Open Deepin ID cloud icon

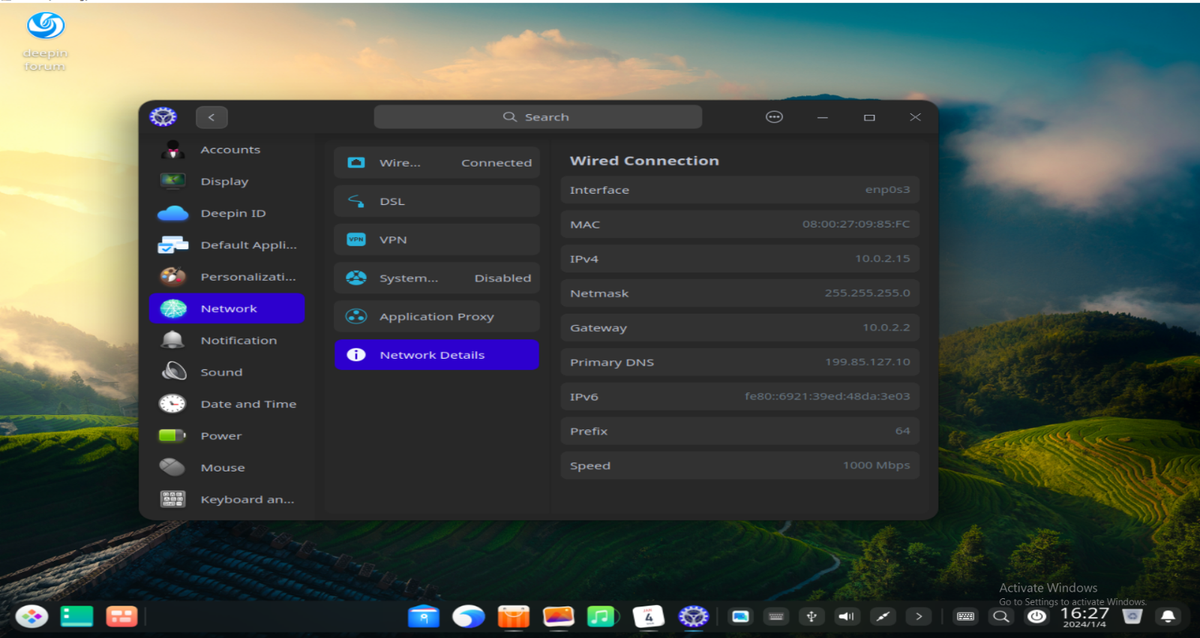[173, 213]
